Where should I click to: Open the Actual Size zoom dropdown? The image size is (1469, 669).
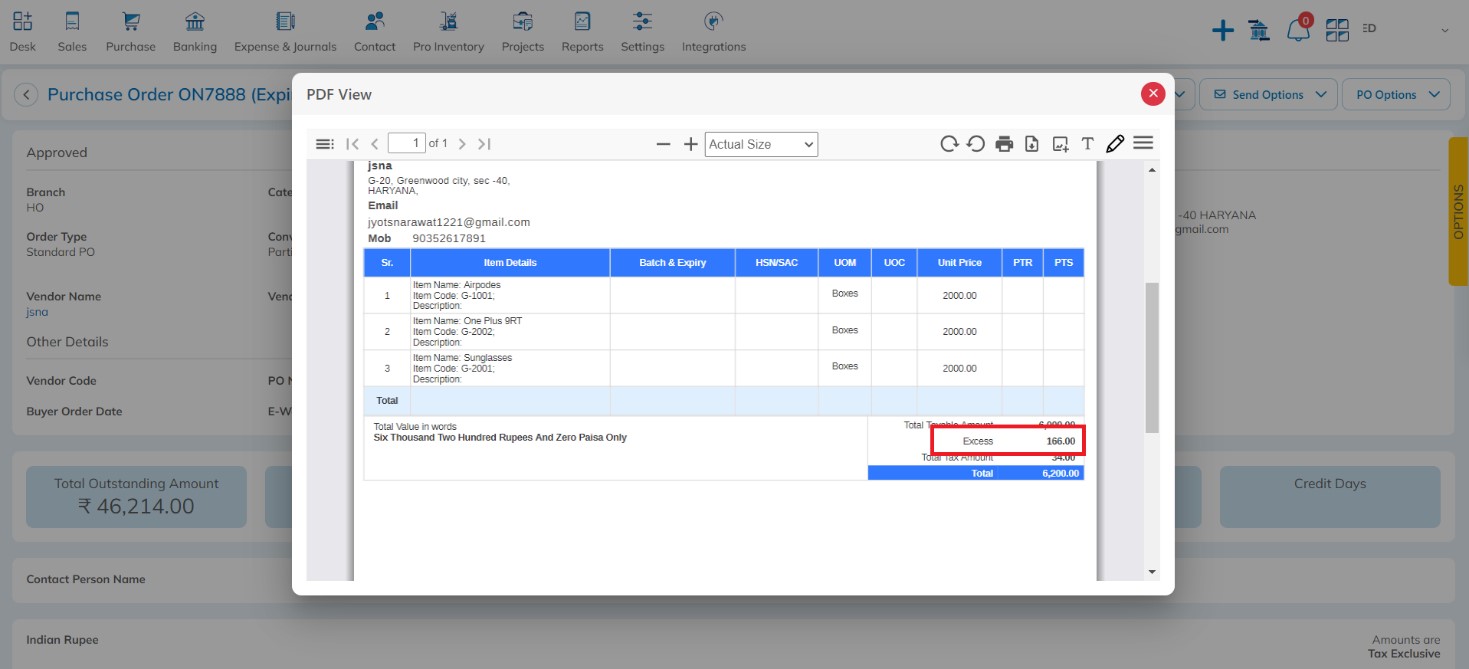(x=761, y=144)
